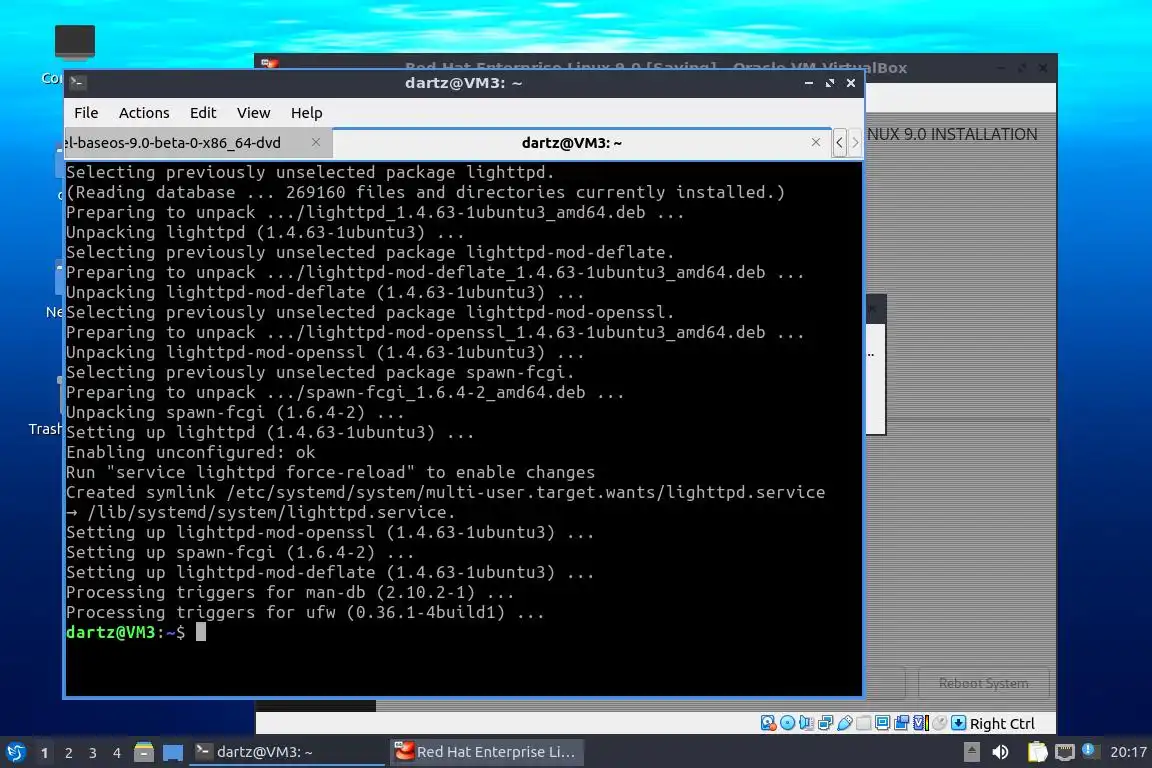Click the line 'Enabling unconfigured: ok'

coord(190,452)
